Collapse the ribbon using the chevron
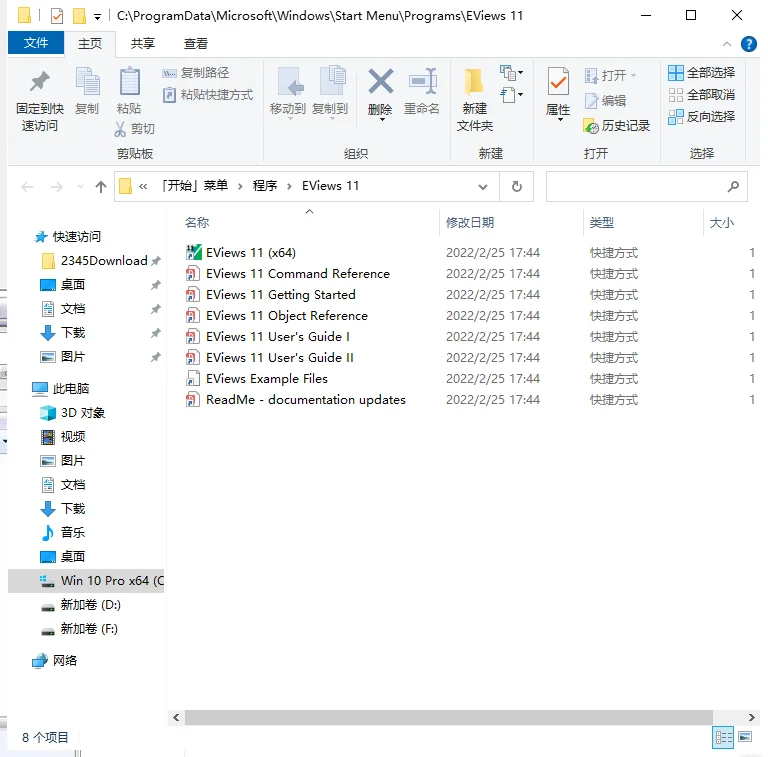This screenshot has height=757, width=768. click(x=728, y=44)
